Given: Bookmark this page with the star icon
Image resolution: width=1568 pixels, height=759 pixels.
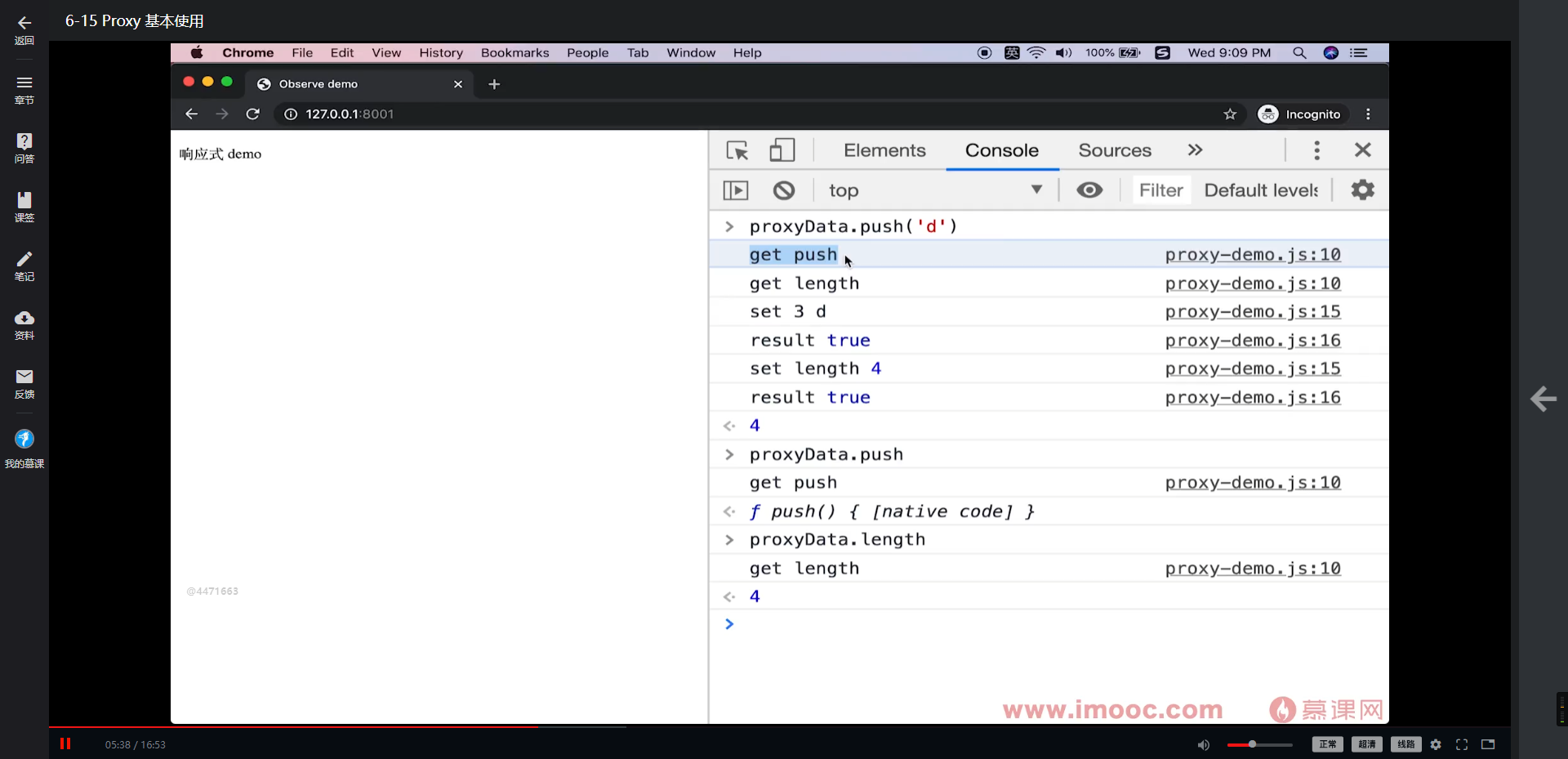Looking at the screenshot, I should pos(1230,114).
